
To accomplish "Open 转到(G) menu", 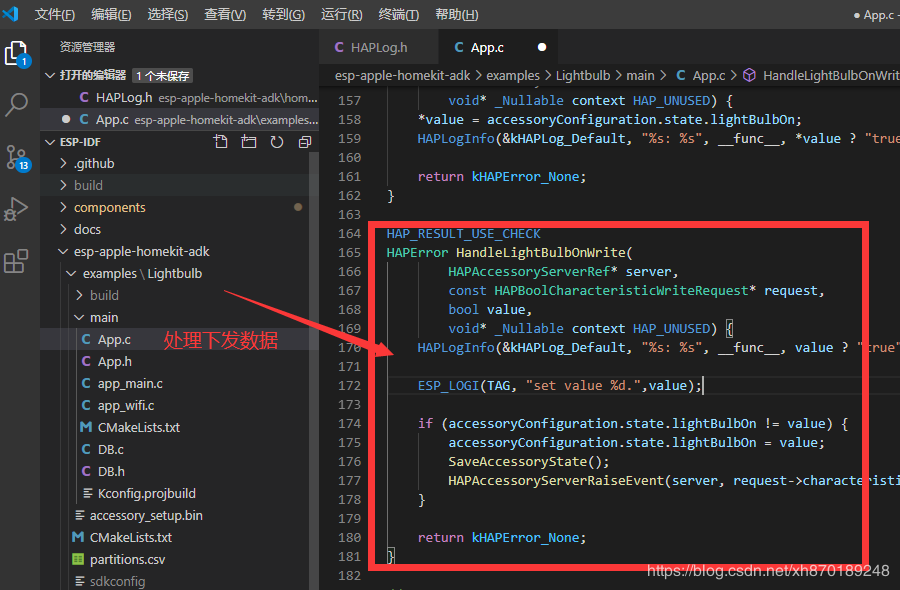I will coord(284,14).
